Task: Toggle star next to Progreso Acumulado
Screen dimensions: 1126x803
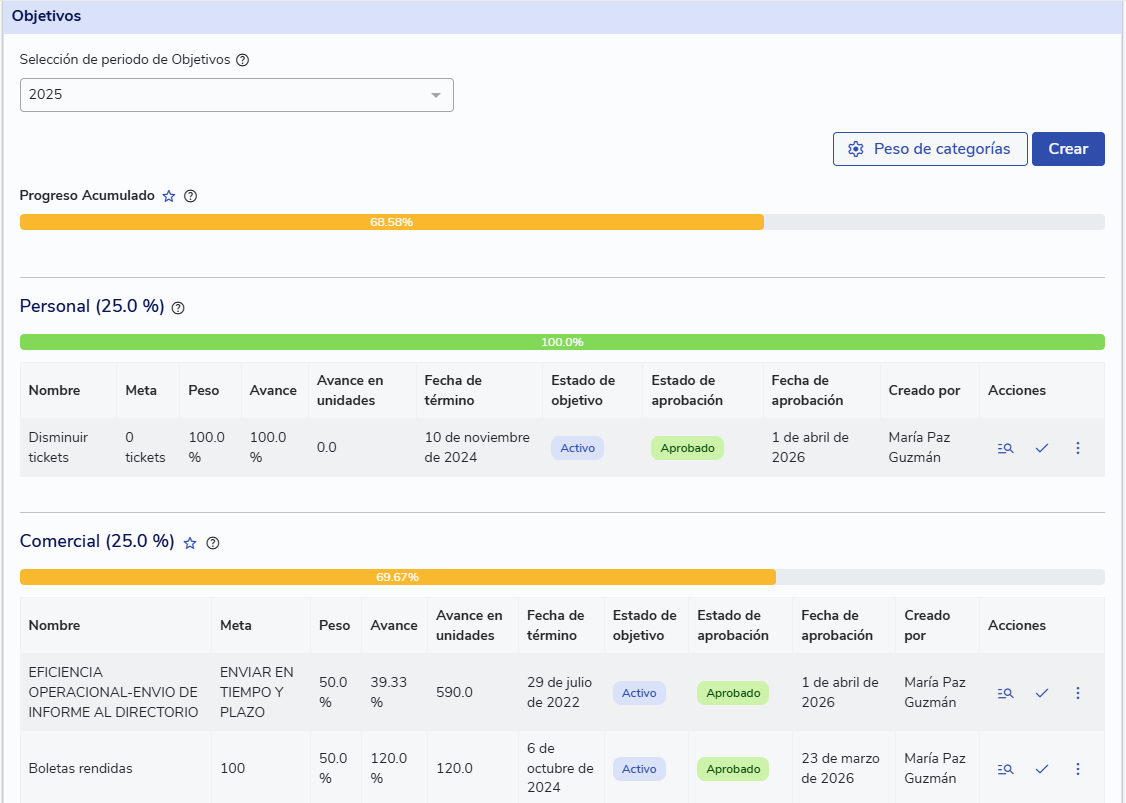Action: tap(169, 196)
